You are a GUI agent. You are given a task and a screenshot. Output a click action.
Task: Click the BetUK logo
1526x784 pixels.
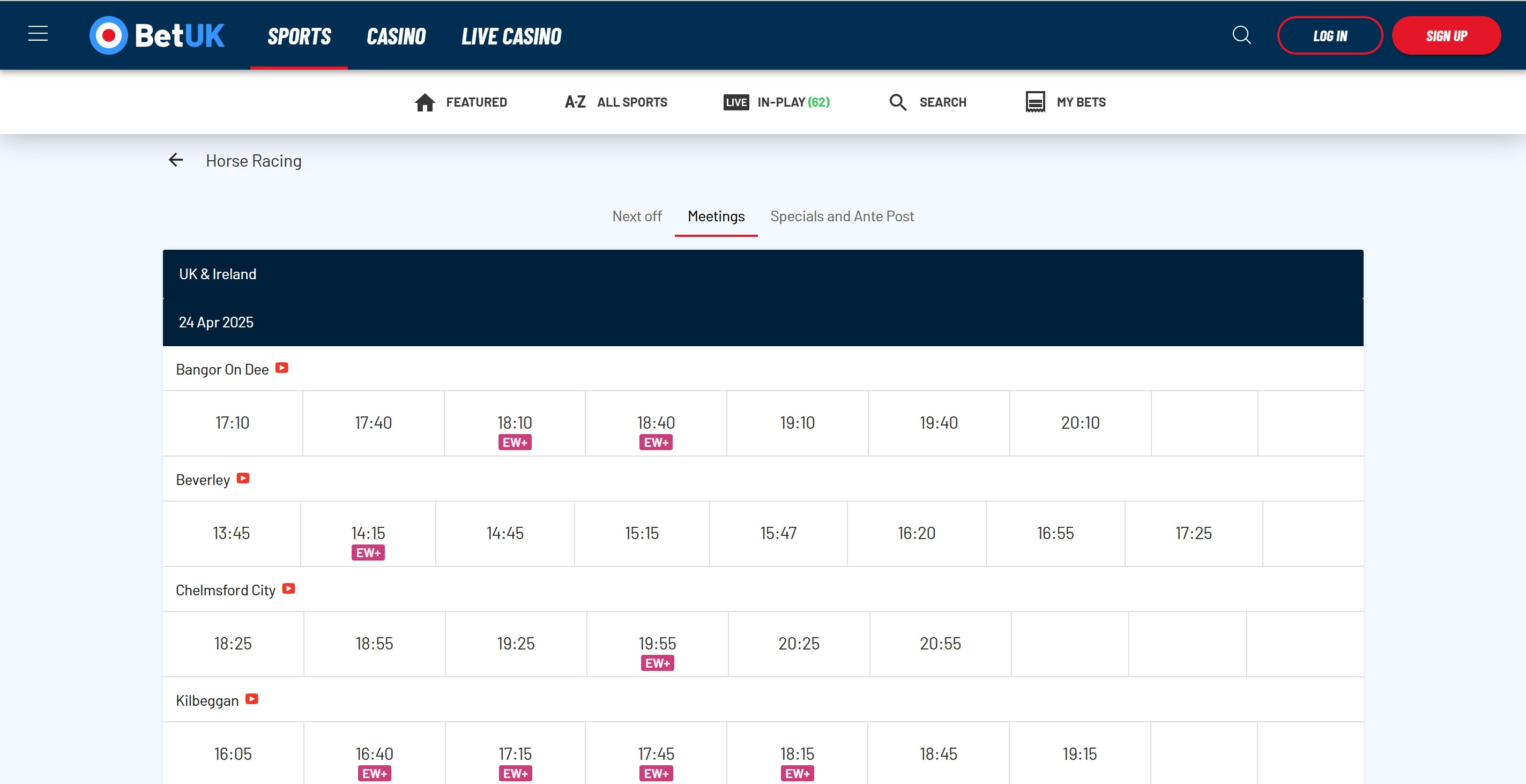(x=157, y=35)
